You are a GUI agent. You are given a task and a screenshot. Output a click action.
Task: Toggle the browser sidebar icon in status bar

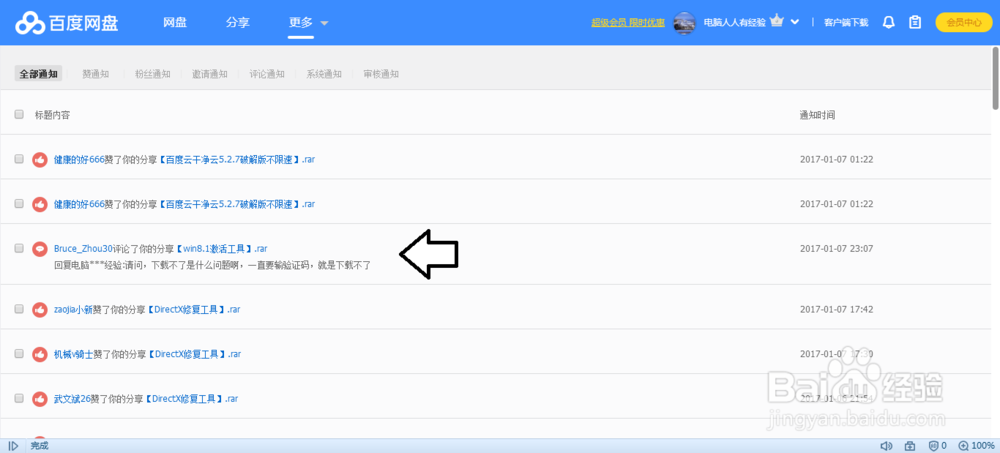[13, 446]
